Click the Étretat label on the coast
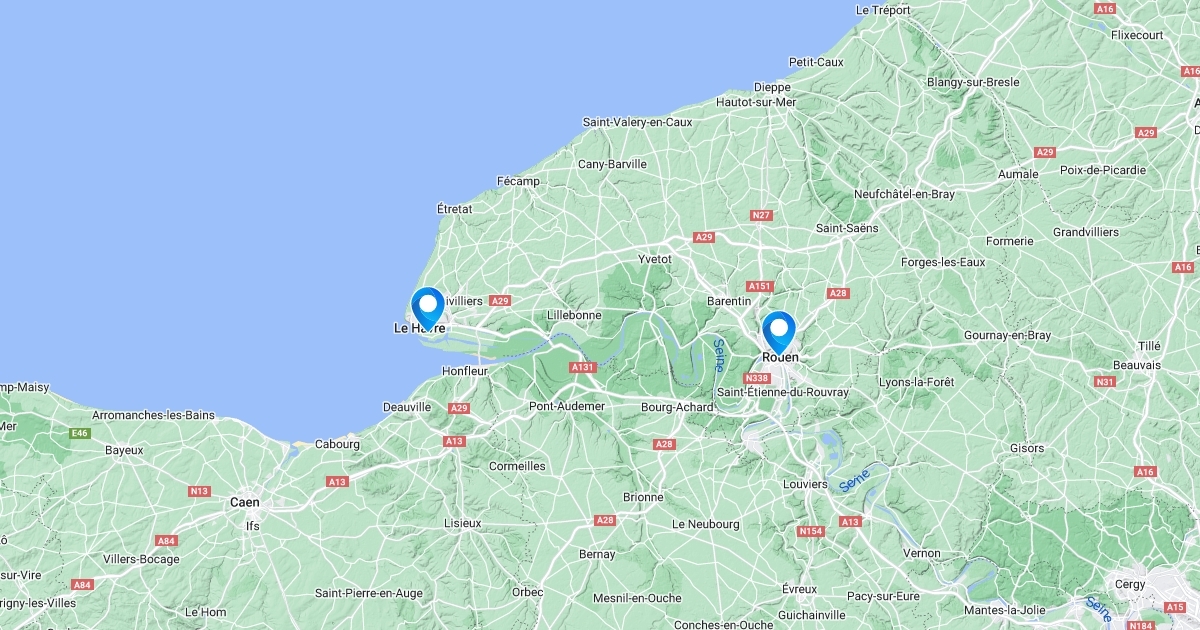This screenshot has height=630, width=1200. pos(455,209)
